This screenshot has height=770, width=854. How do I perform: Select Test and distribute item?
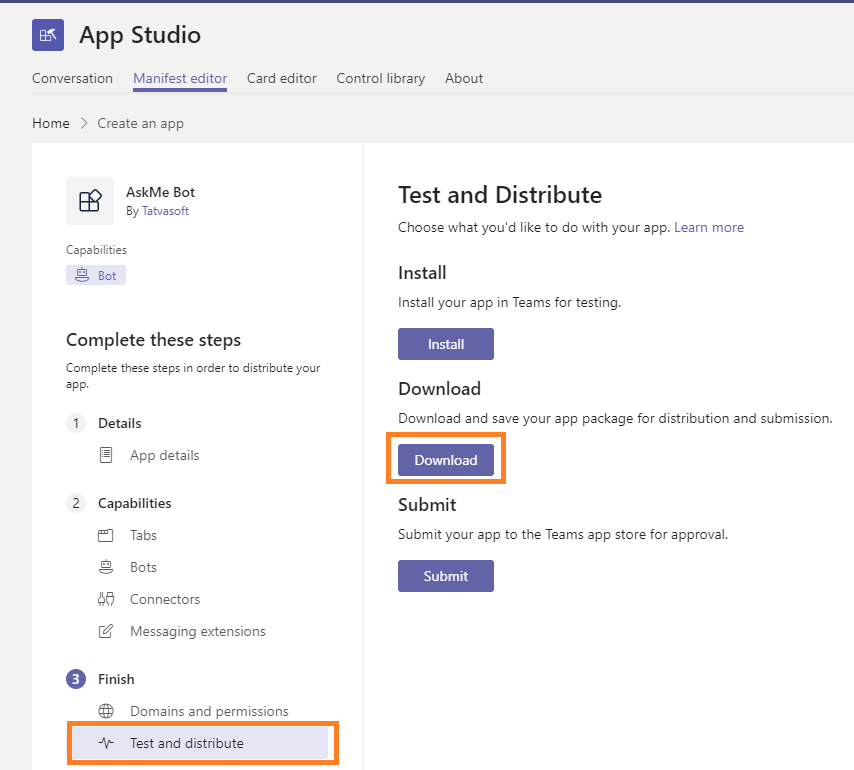click(200, 743)
